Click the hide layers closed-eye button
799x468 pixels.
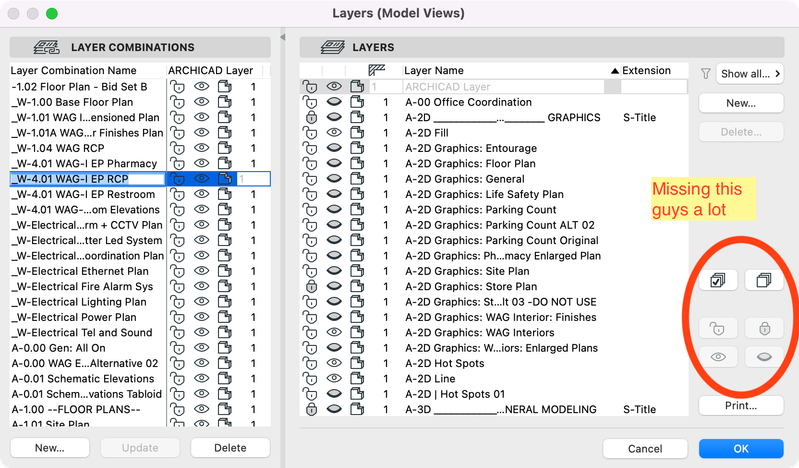coord(764,357)
